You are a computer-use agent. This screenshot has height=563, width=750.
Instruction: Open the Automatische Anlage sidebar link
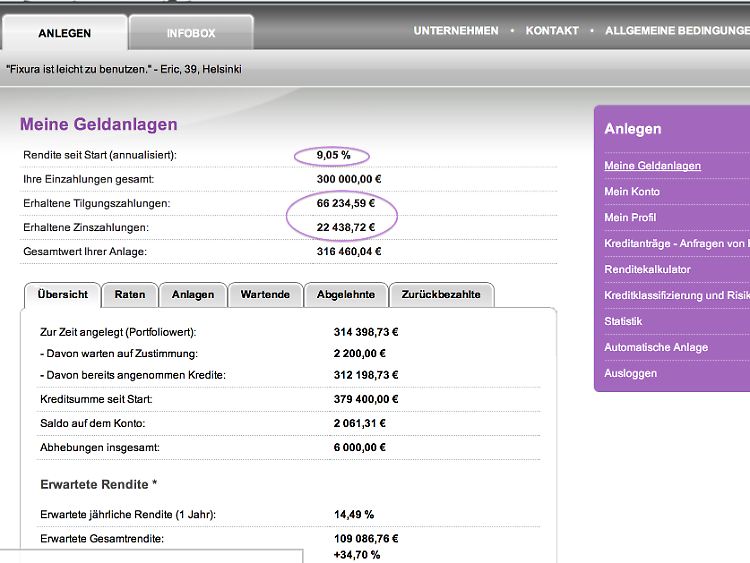pos(655,348)
